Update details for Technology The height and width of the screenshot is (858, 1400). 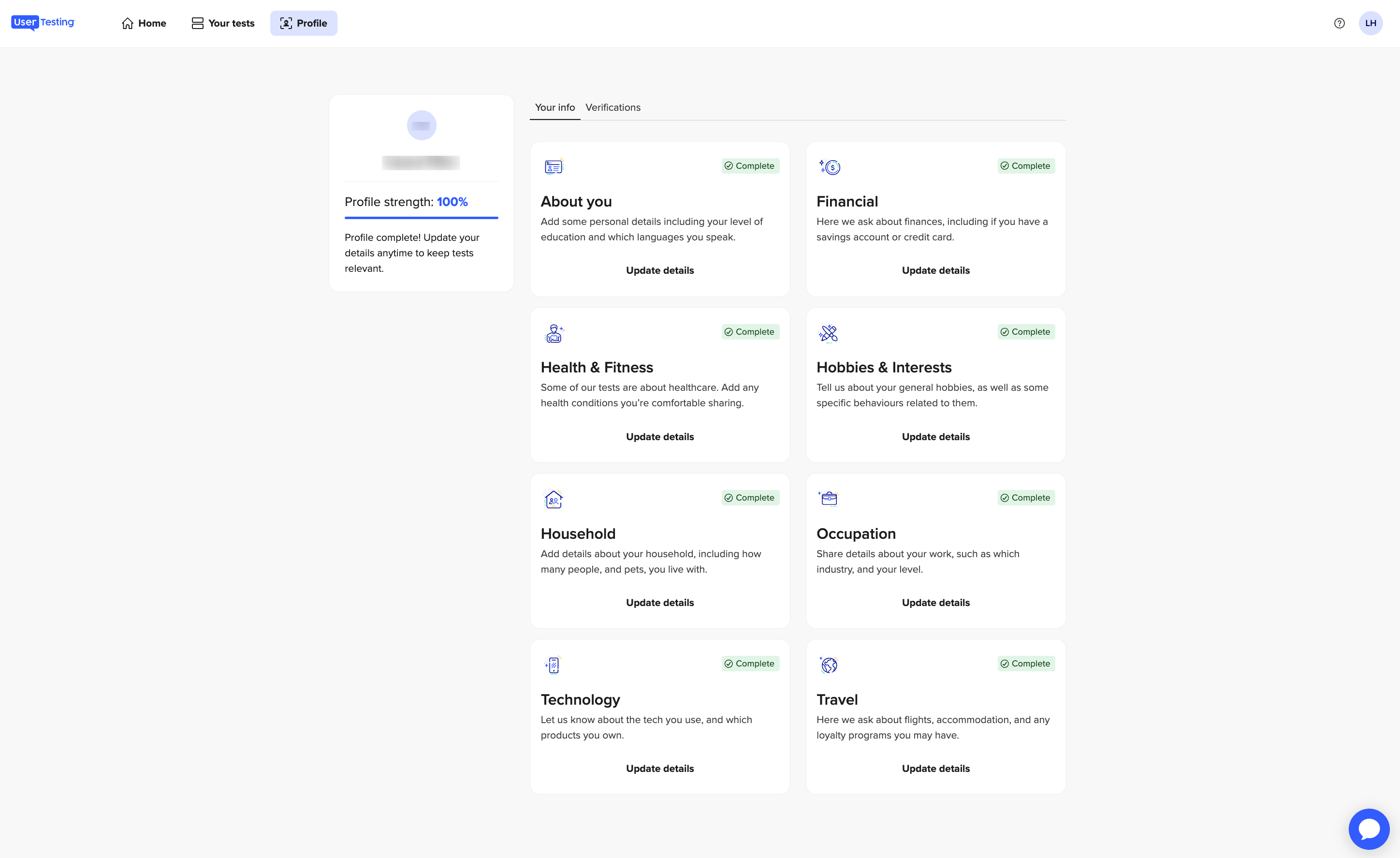coord(660,768)
